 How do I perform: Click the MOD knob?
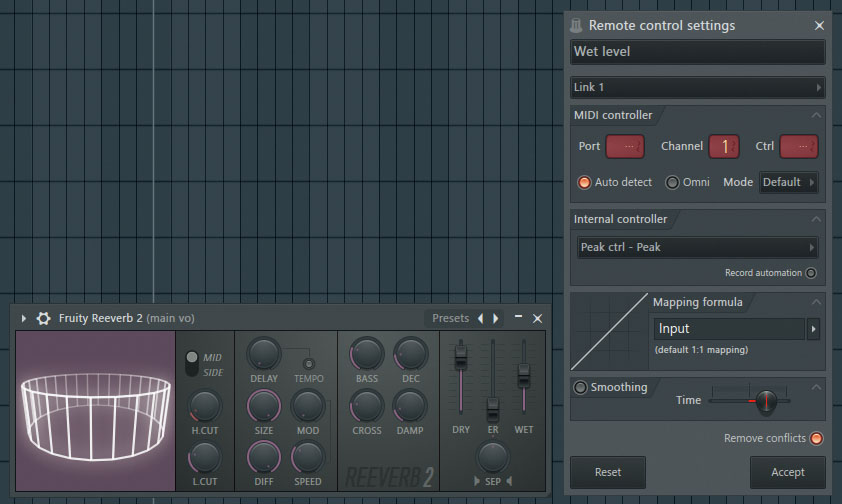click(x=308, y=406)
